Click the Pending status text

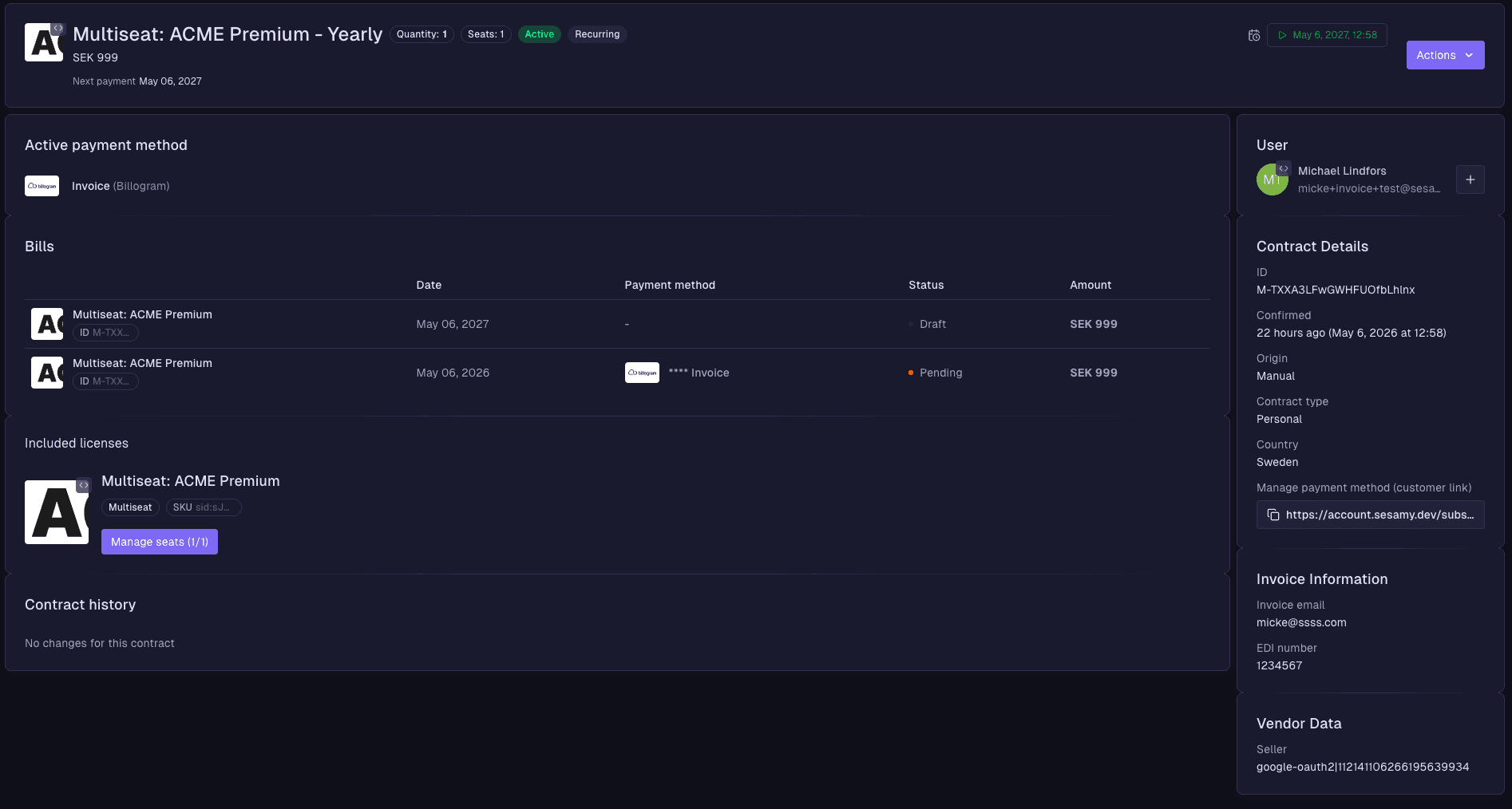pos(940,373)
